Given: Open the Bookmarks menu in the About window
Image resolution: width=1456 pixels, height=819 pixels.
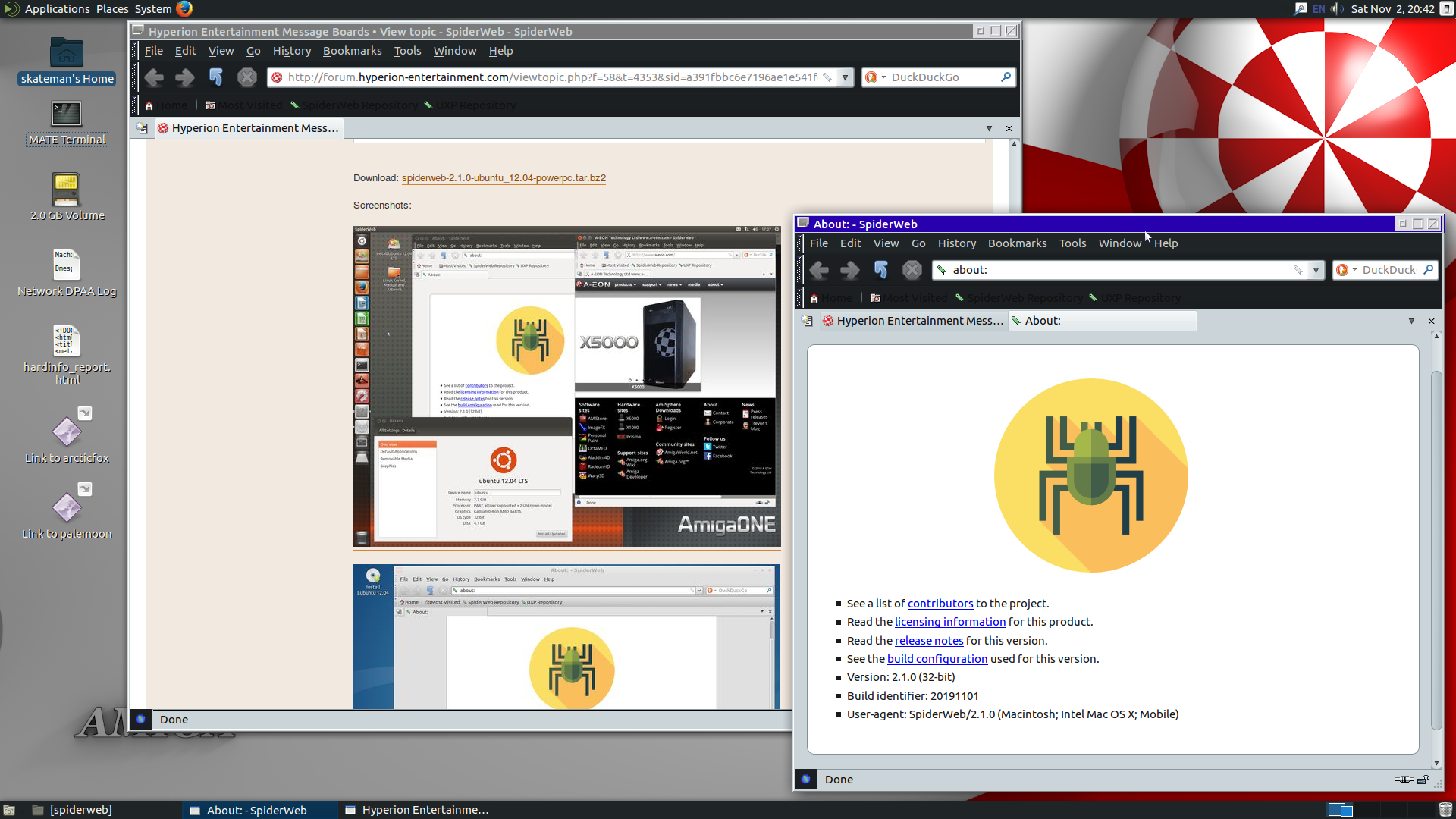Looking at the screenshot, I should (1017, 243).
